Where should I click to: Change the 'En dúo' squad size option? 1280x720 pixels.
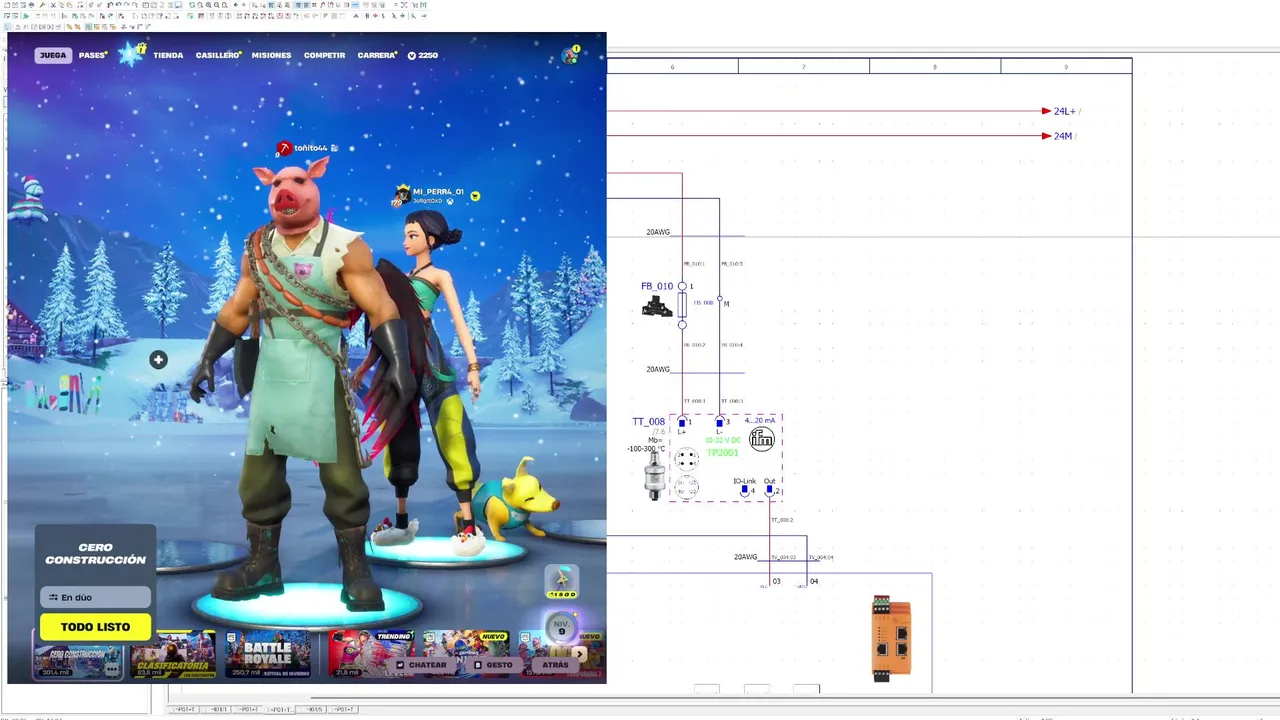coord(95,597)
